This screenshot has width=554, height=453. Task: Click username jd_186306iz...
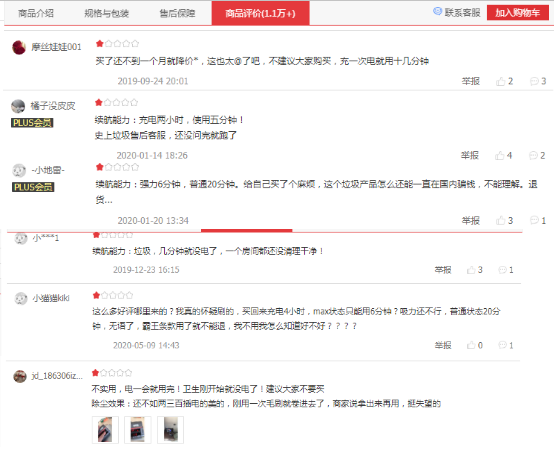(57, 376)
